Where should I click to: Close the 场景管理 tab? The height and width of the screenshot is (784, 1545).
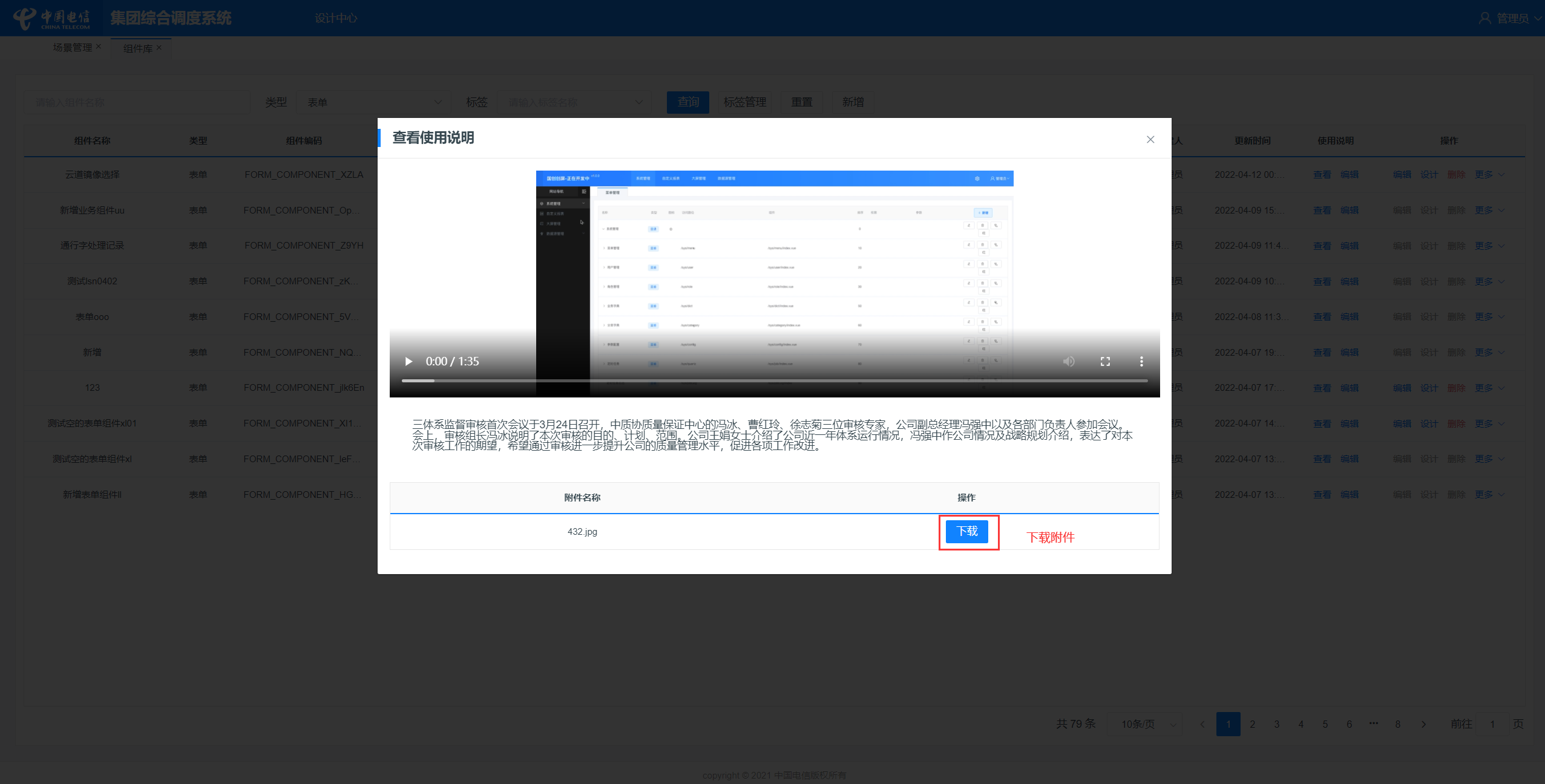pos(99,47)
